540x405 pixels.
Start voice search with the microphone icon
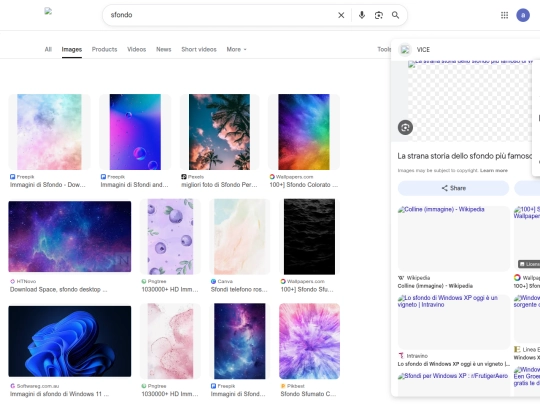pos(362,15)
